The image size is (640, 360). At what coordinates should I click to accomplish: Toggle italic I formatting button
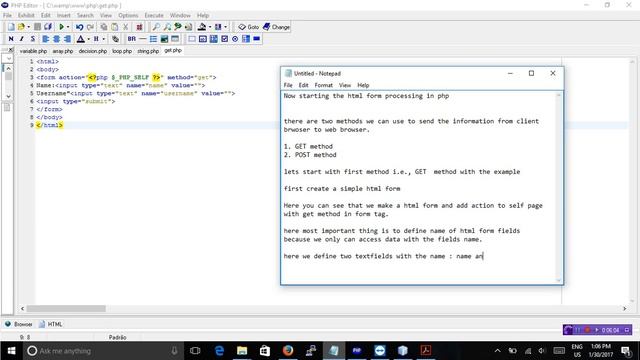click(x=22, y=39)
